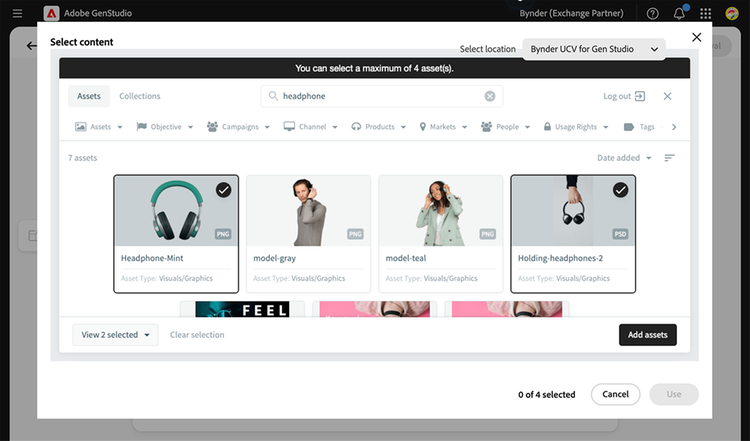750x441 pixels.
Task: Open the notifications bell
Action: (679, 13)
